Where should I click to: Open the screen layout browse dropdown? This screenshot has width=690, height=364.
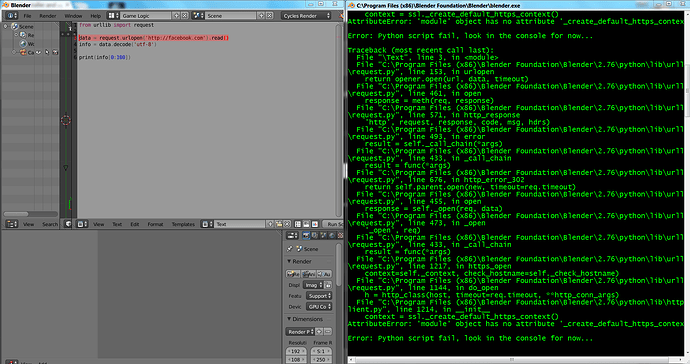114,15
